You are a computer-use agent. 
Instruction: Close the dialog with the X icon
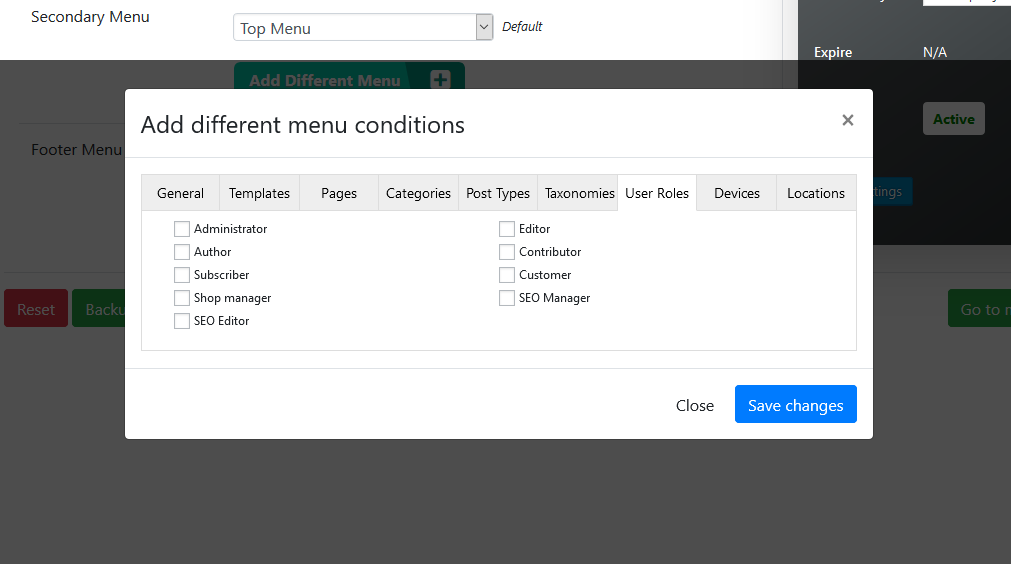[847, 120]
